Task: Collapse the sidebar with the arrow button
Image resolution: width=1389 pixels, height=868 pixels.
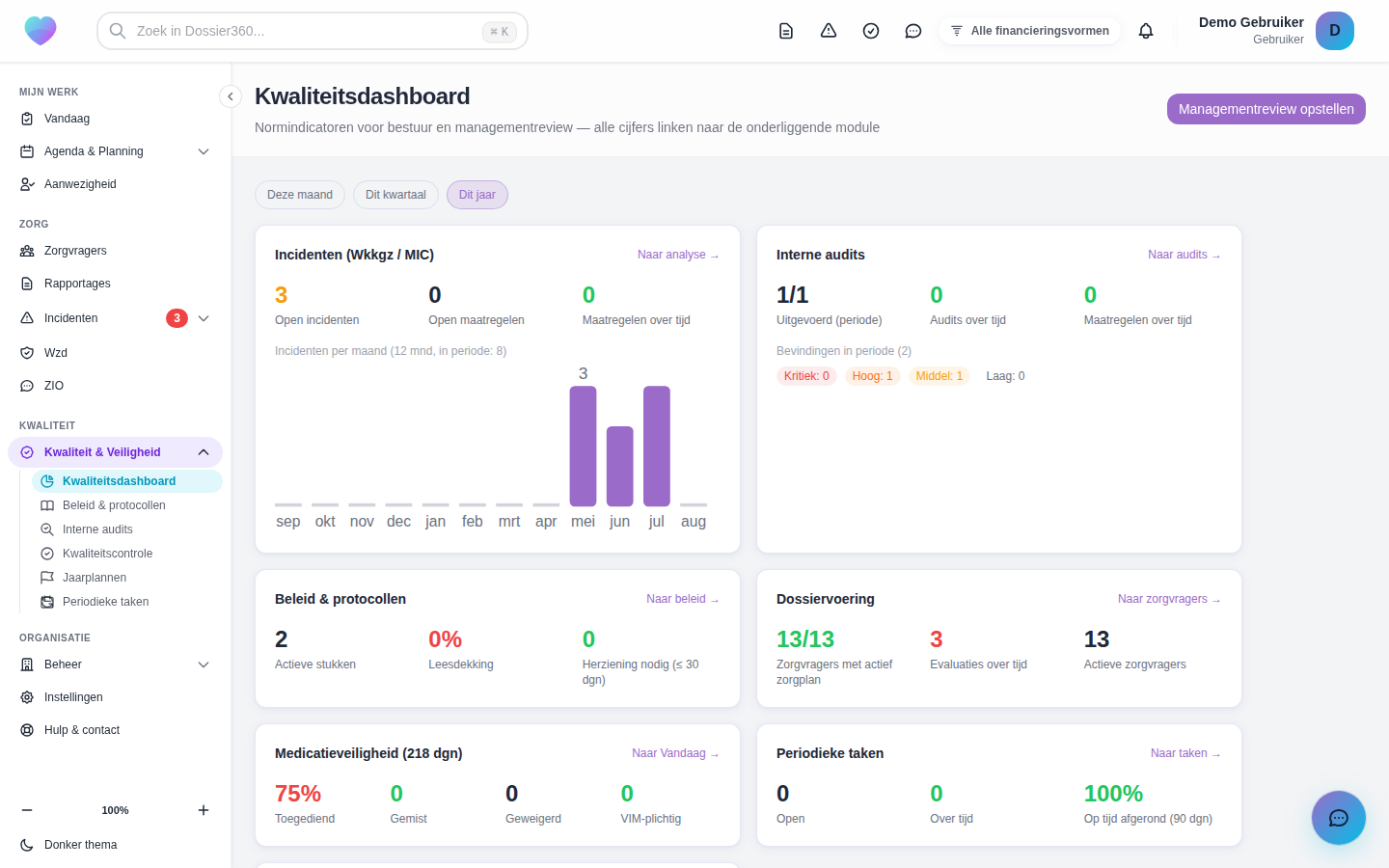Action: (x=230, y=96)
